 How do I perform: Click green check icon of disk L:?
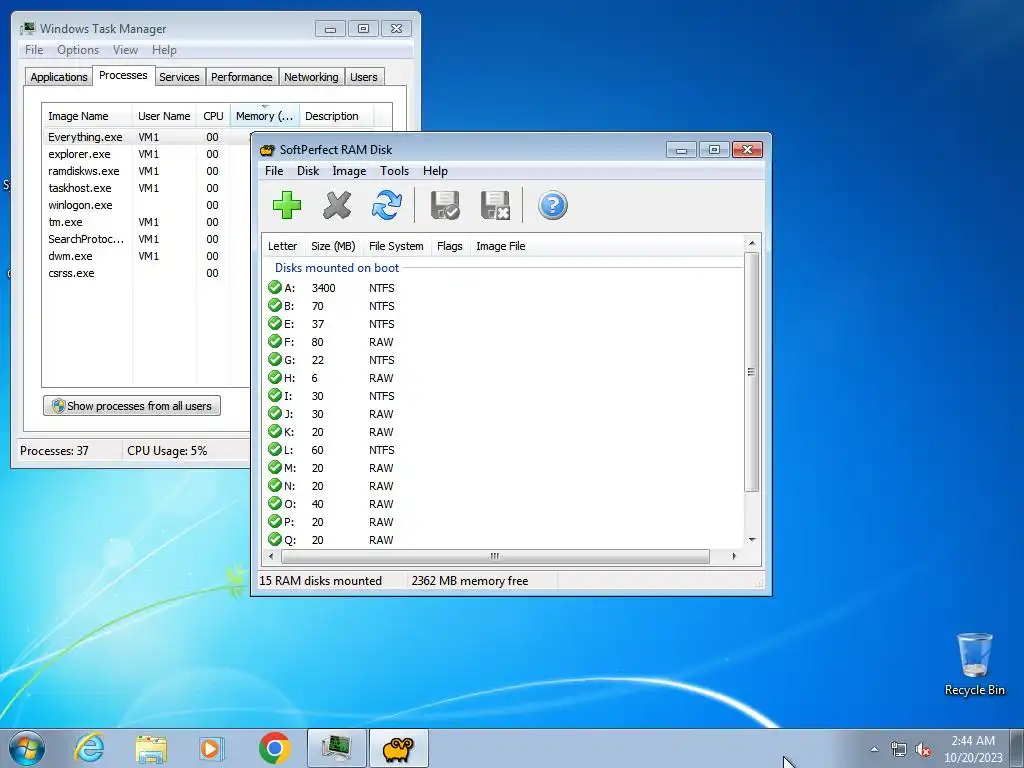pyautogui.click(x=275, y=449)
